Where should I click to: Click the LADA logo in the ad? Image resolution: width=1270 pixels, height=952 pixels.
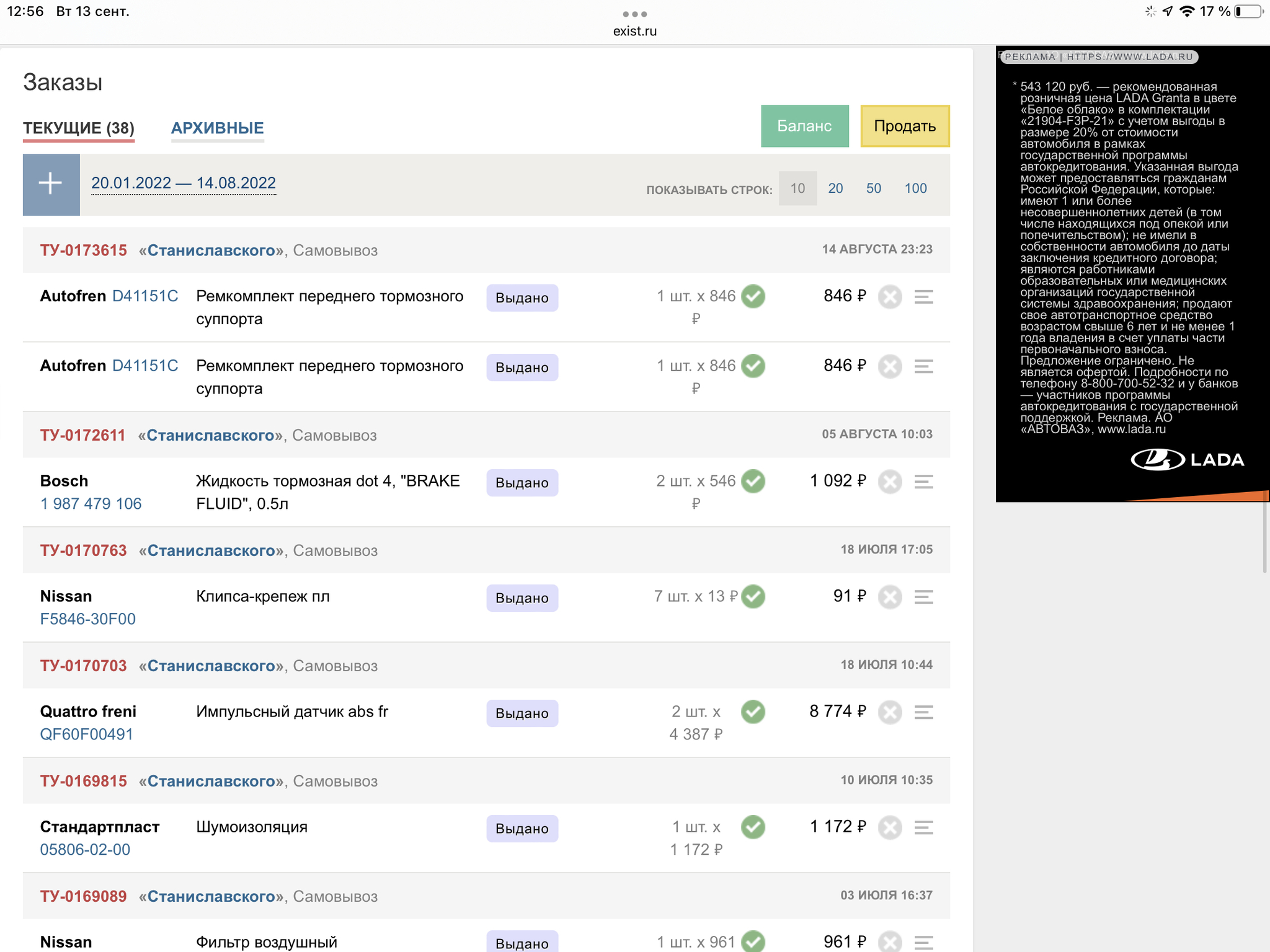(1188, 460)
